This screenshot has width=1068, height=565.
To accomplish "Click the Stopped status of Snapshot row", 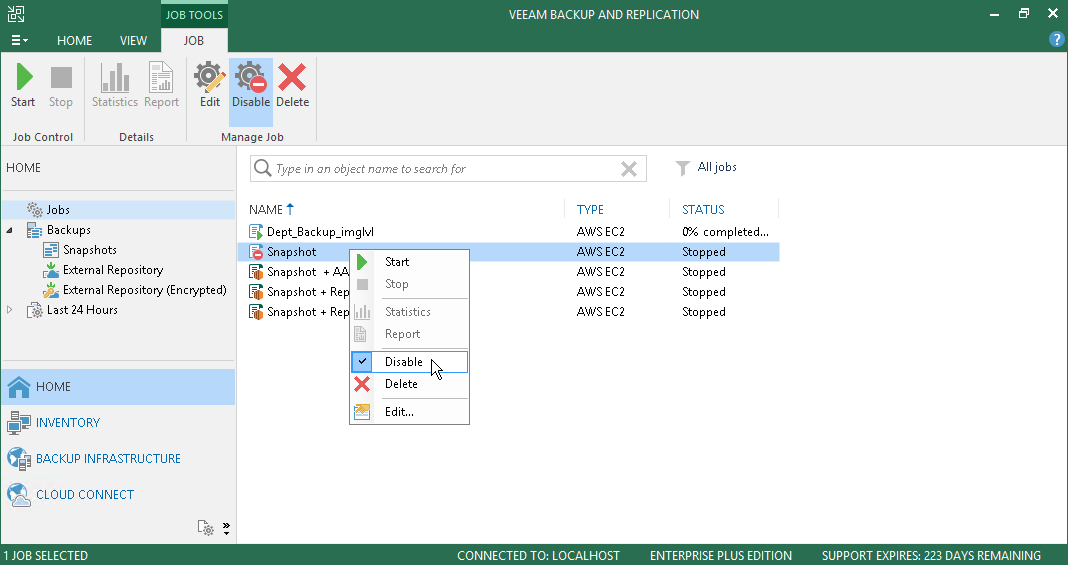I will (x=704, y=252).
